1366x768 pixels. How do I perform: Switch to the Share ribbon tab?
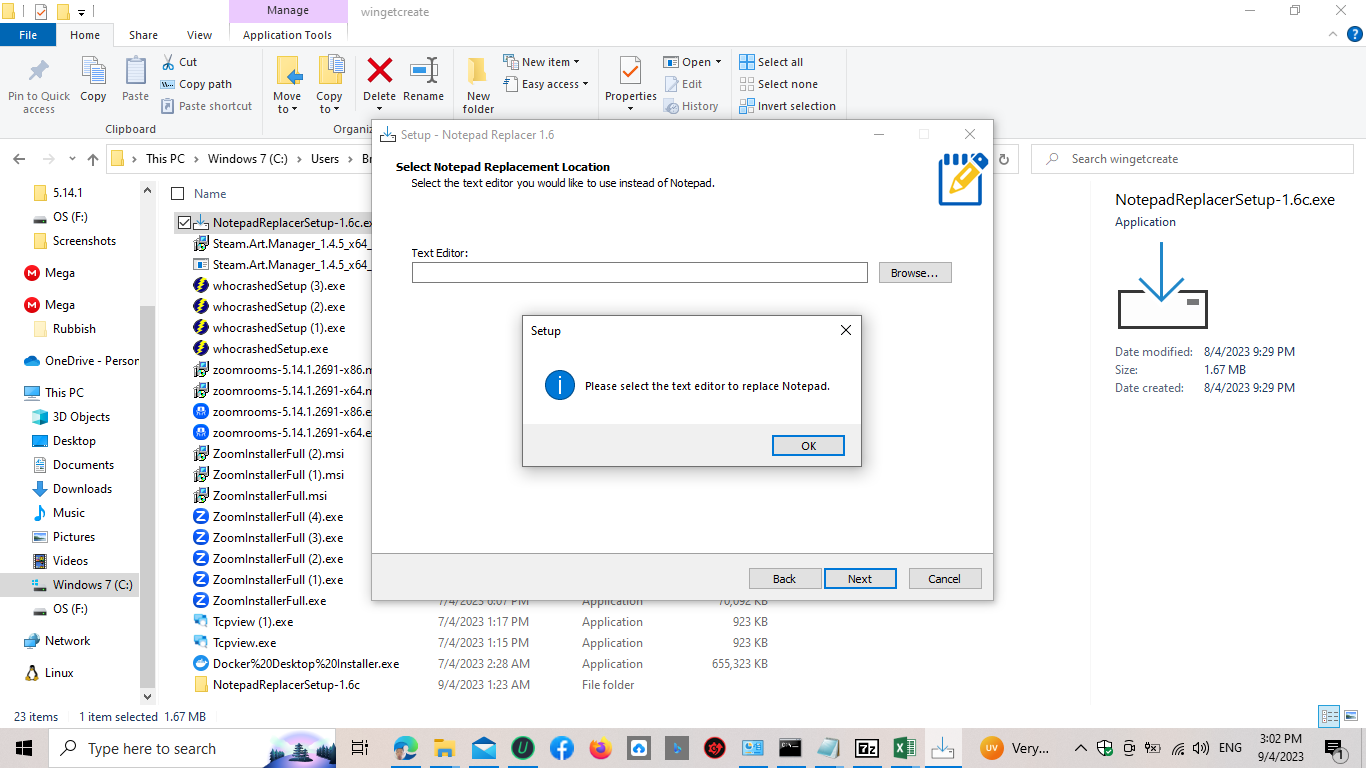coord(142,33)
